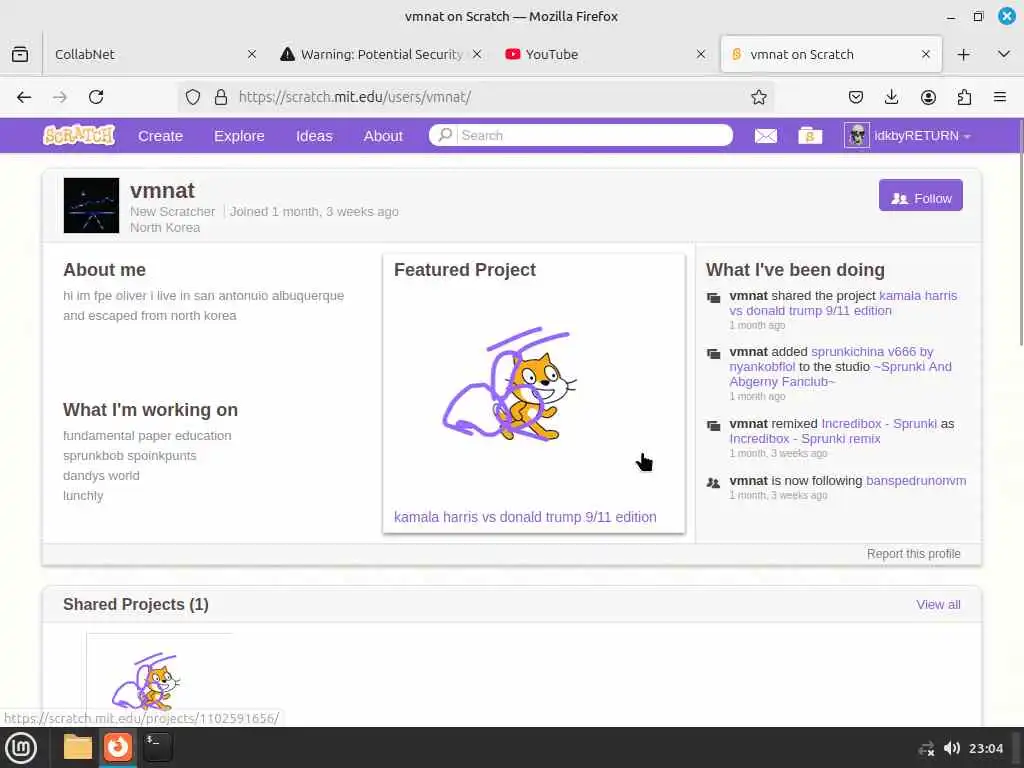Screen dimensions: 1024x768
Task: Open the shared project thumbnail
Action: pos(160,679)
